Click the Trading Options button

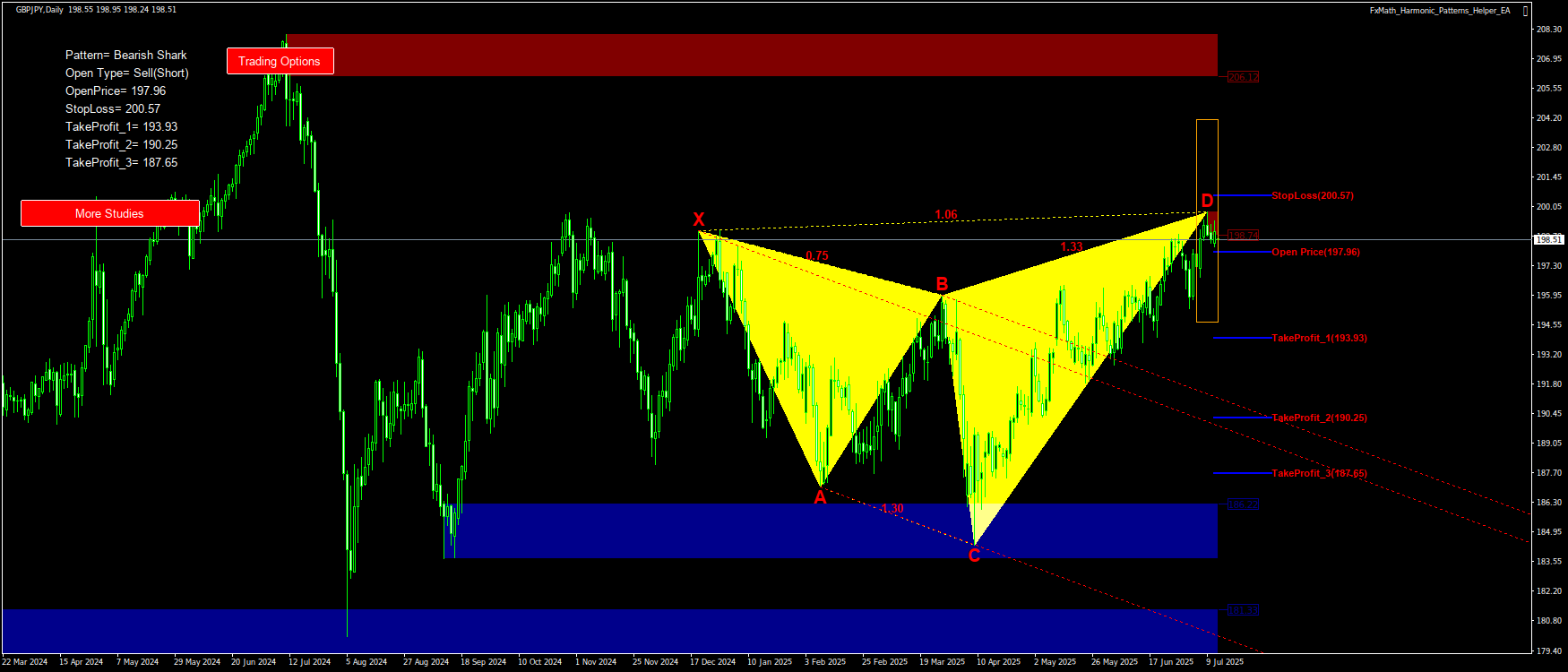280,61
